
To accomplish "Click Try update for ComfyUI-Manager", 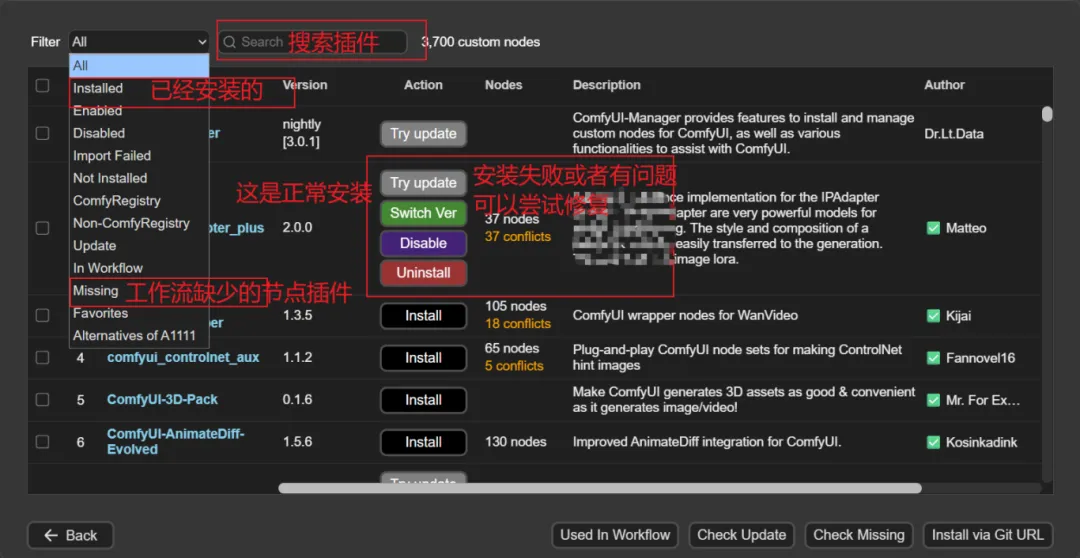I will [424, 134].
